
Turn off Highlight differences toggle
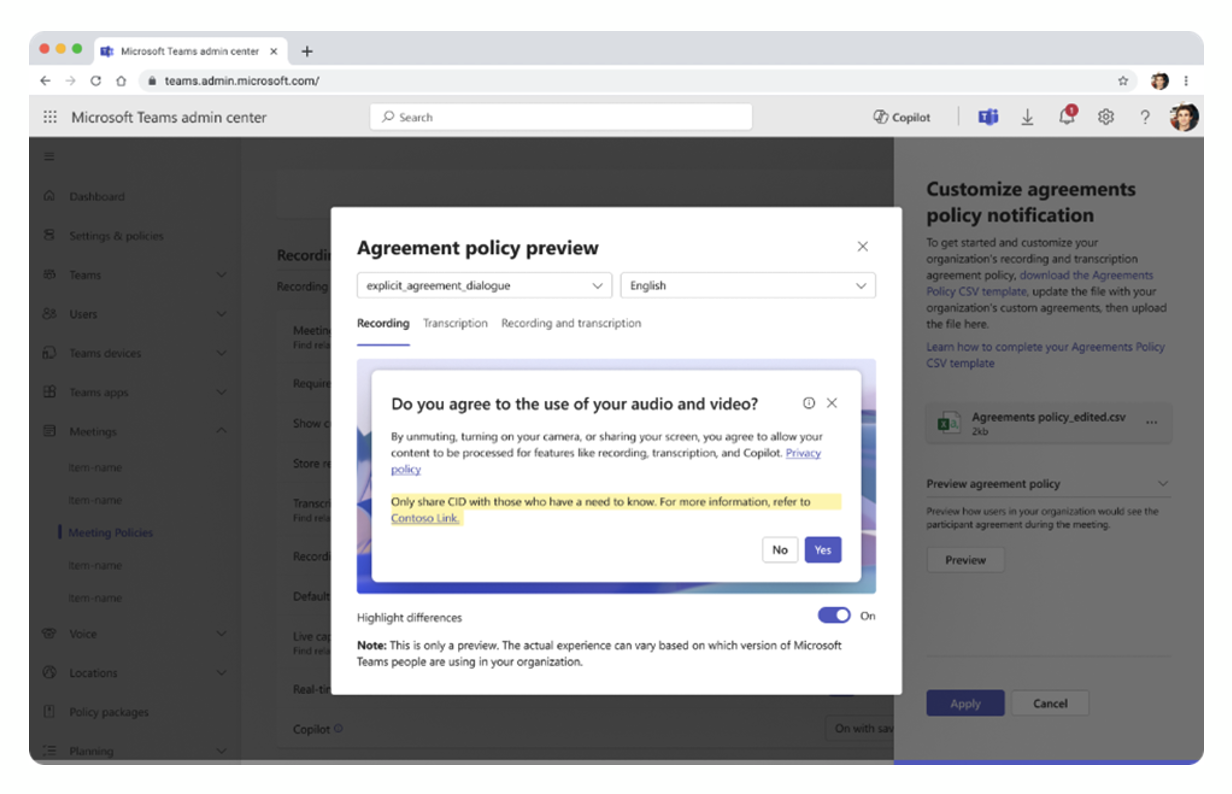click(834, 616)
